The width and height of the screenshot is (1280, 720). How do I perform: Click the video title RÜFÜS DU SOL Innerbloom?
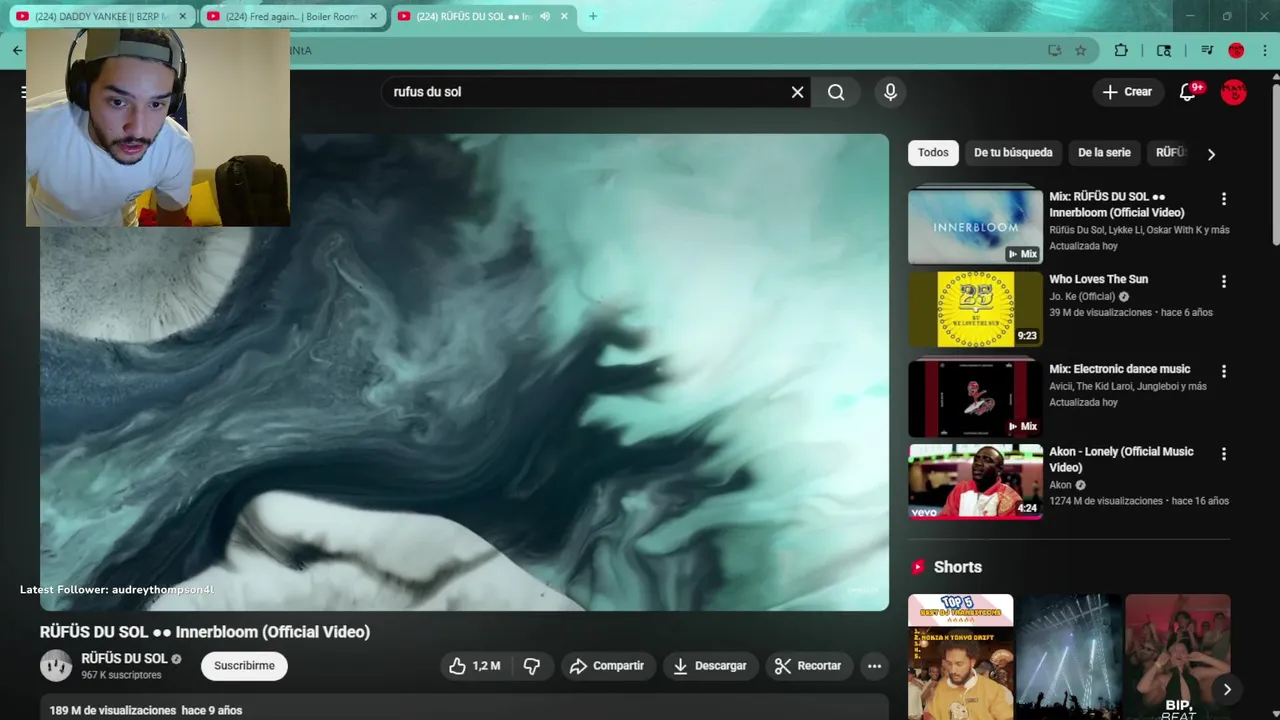click(205, 632)
